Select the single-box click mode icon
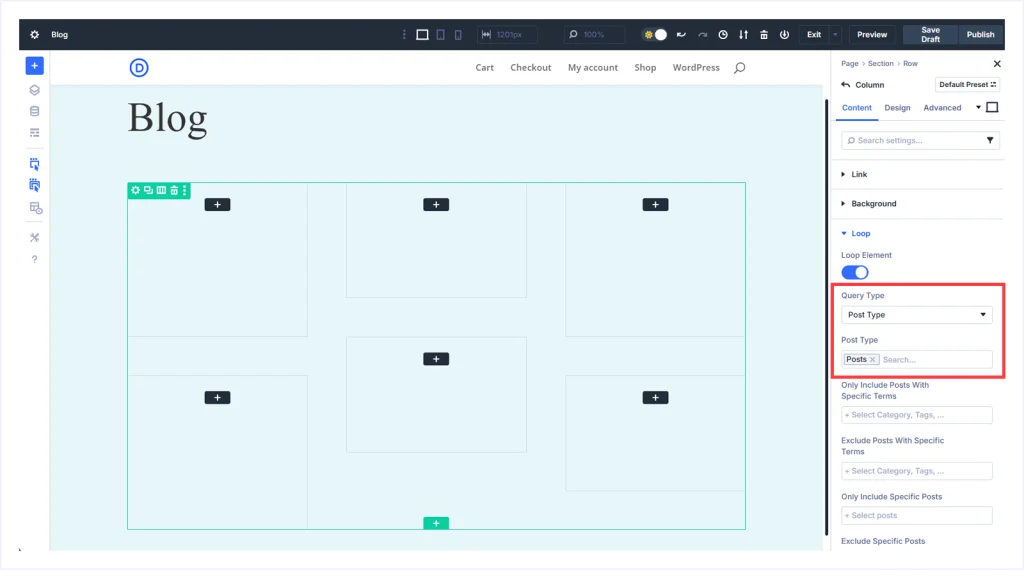This screenshot has height=570, width=1024. click(x=35, y=164)
